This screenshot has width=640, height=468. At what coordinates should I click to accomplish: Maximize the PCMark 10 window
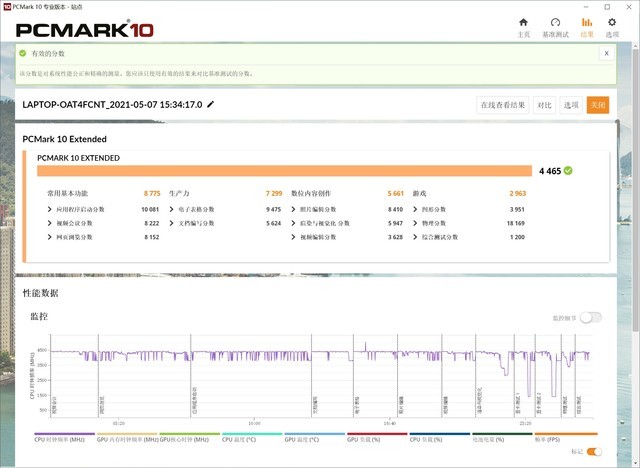[x=607, y=7]
